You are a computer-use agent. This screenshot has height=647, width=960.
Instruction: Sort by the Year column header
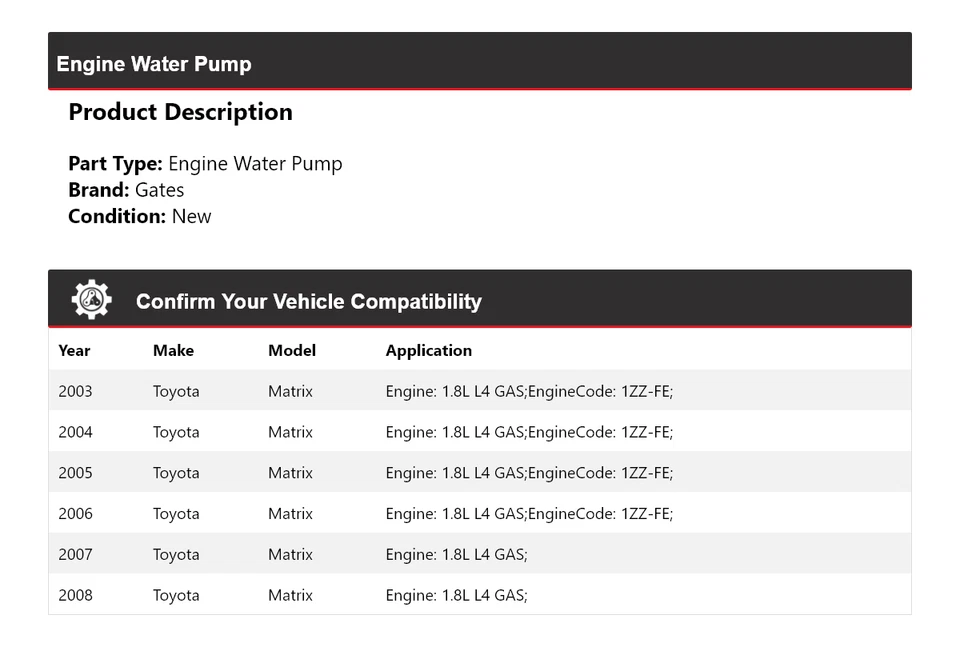tap(74, 350)
